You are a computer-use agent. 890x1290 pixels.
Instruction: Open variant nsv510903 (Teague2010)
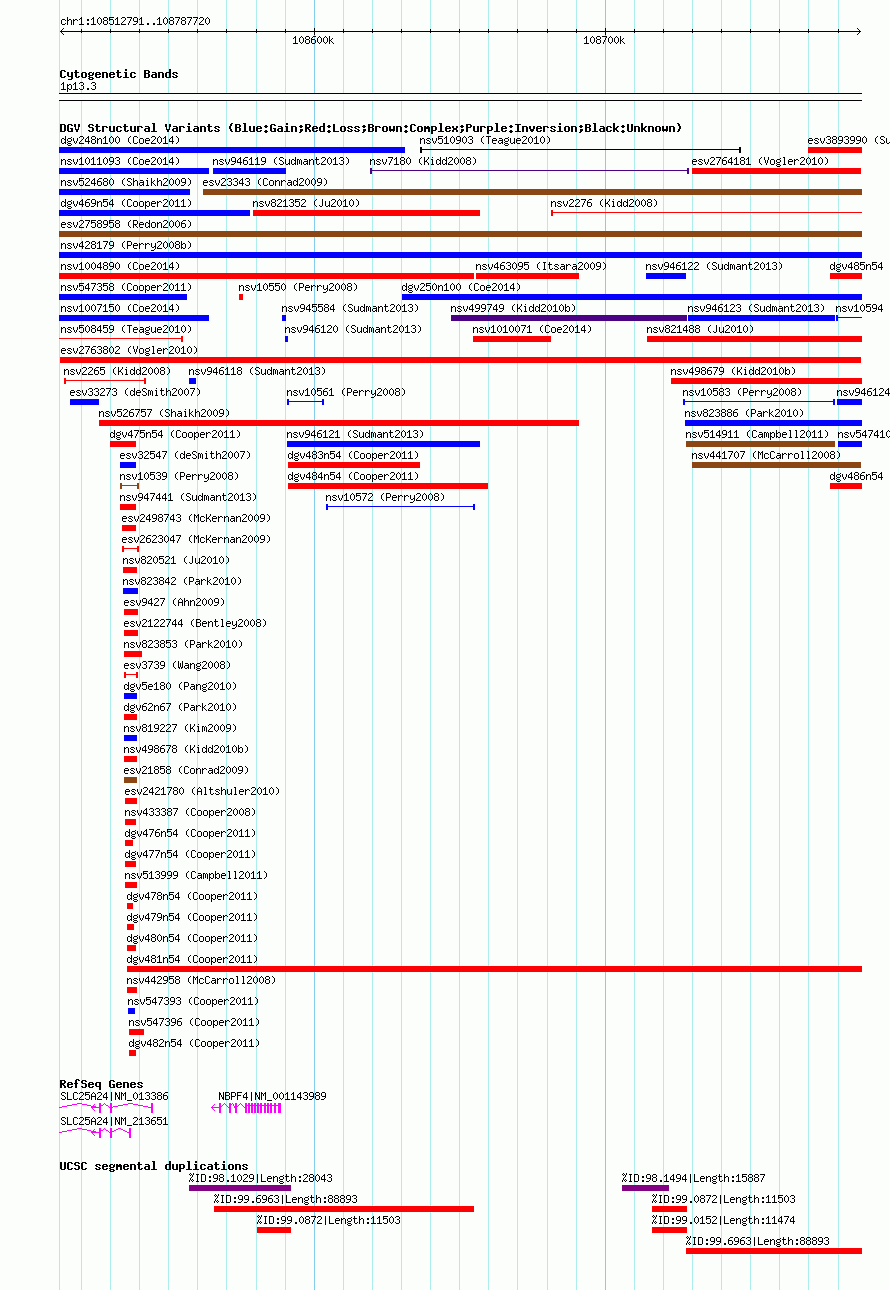485,141
